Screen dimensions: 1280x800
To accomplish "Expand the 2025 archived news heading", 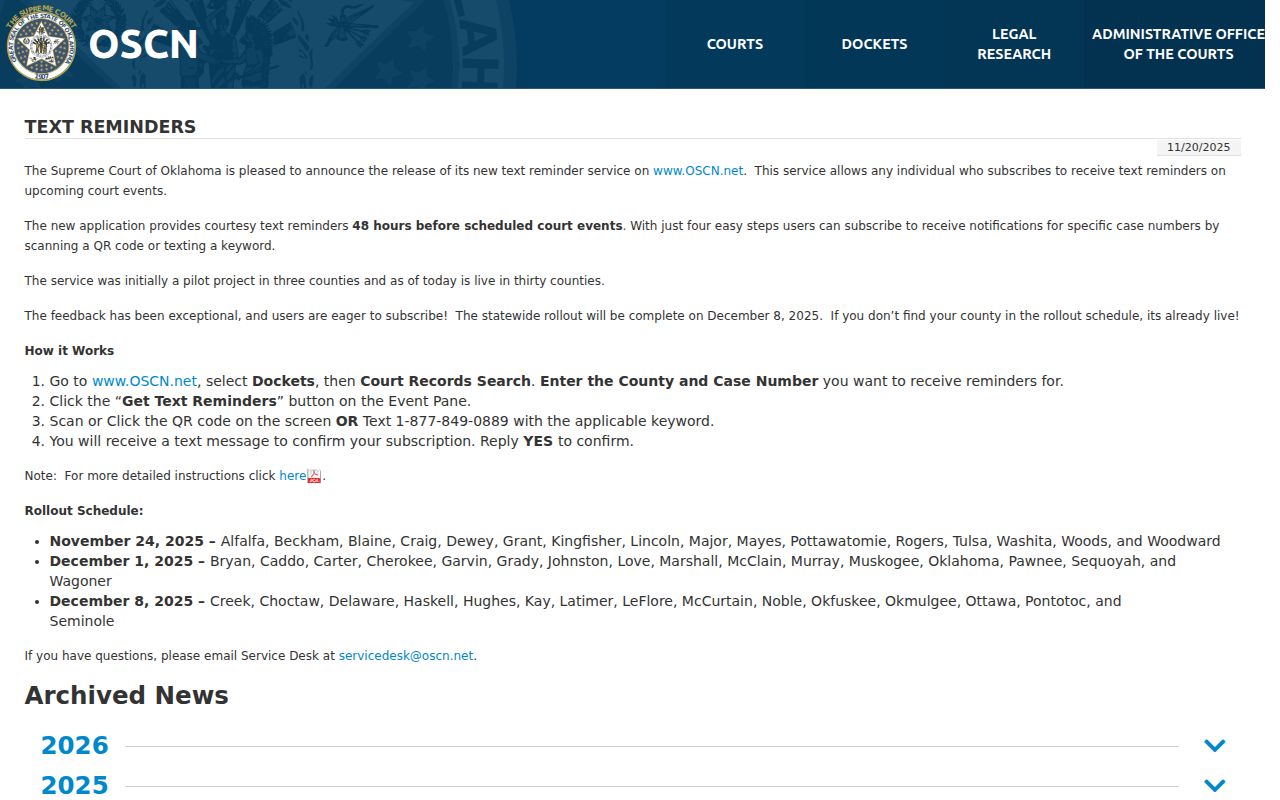I will (75, 786).
